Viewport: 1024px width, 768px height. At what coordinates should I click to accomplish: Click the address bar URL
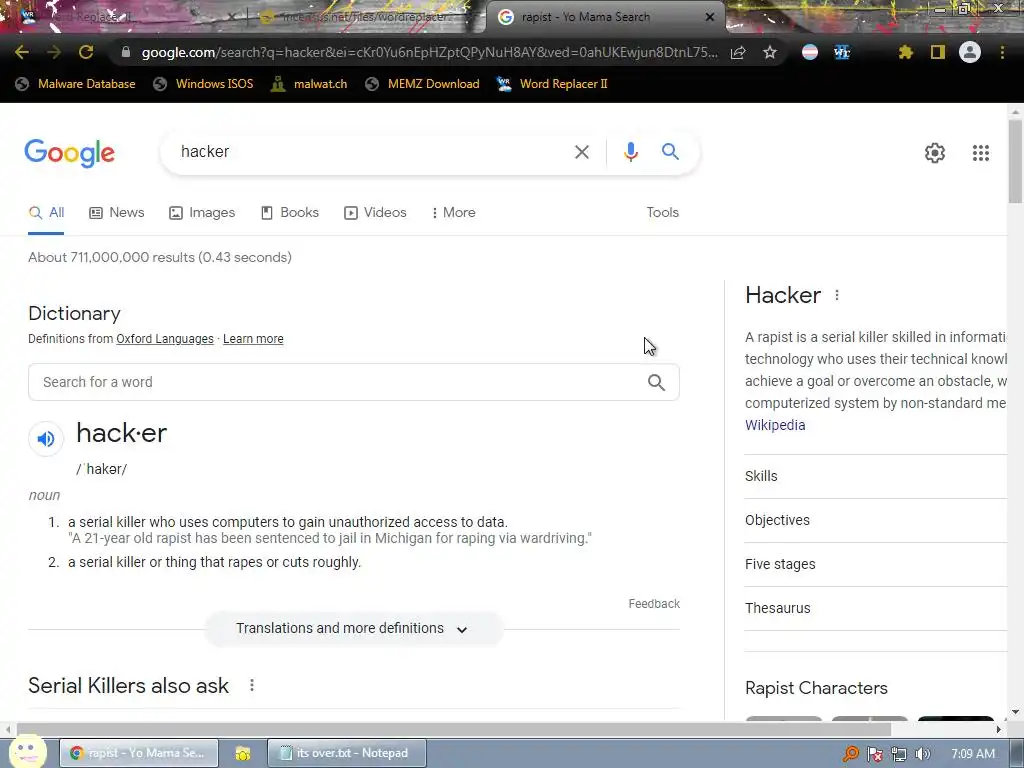(x=429, y=52)
